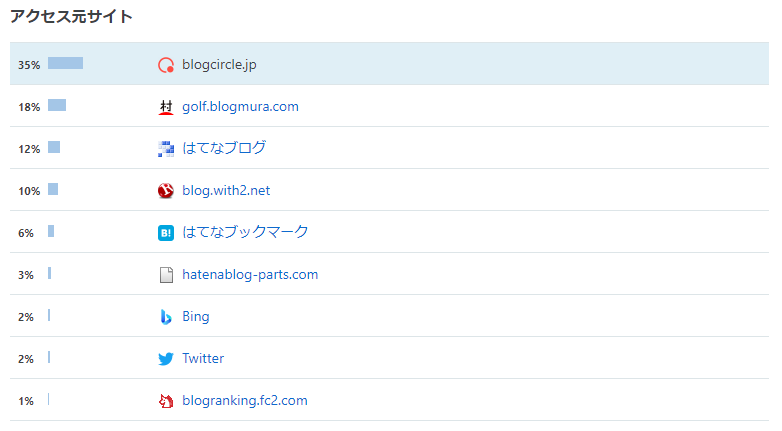Viewport: 782px width, 431px height.
Task: Follow the hatenablog-parts.com link
Action: 250,275
